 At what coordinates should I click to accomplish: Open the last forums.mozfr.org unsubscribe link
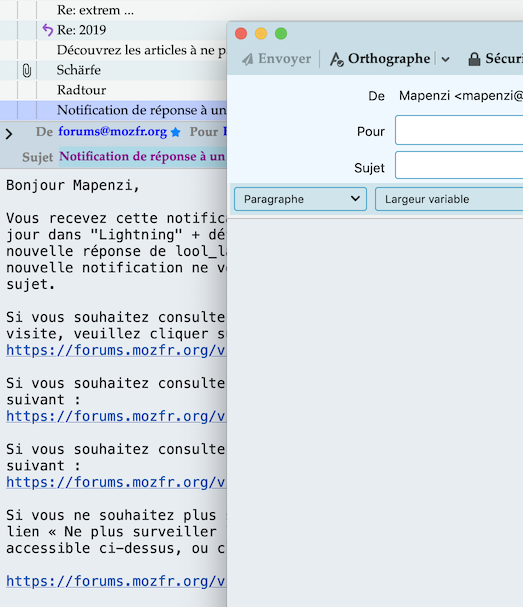tap(116, 581)
